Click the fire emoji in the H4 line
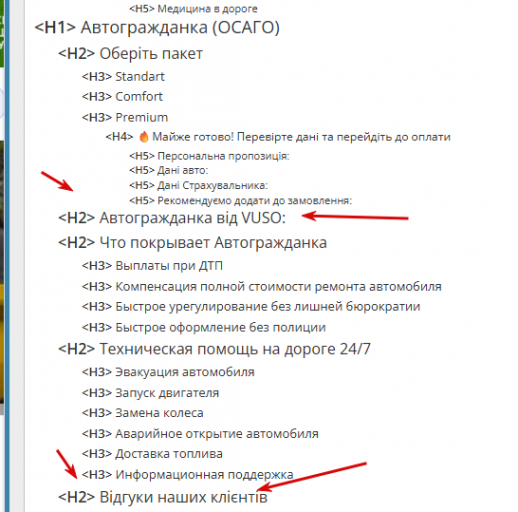Viewport: 518px width, 512px height. pyautogui.click(x=144, y=136)
